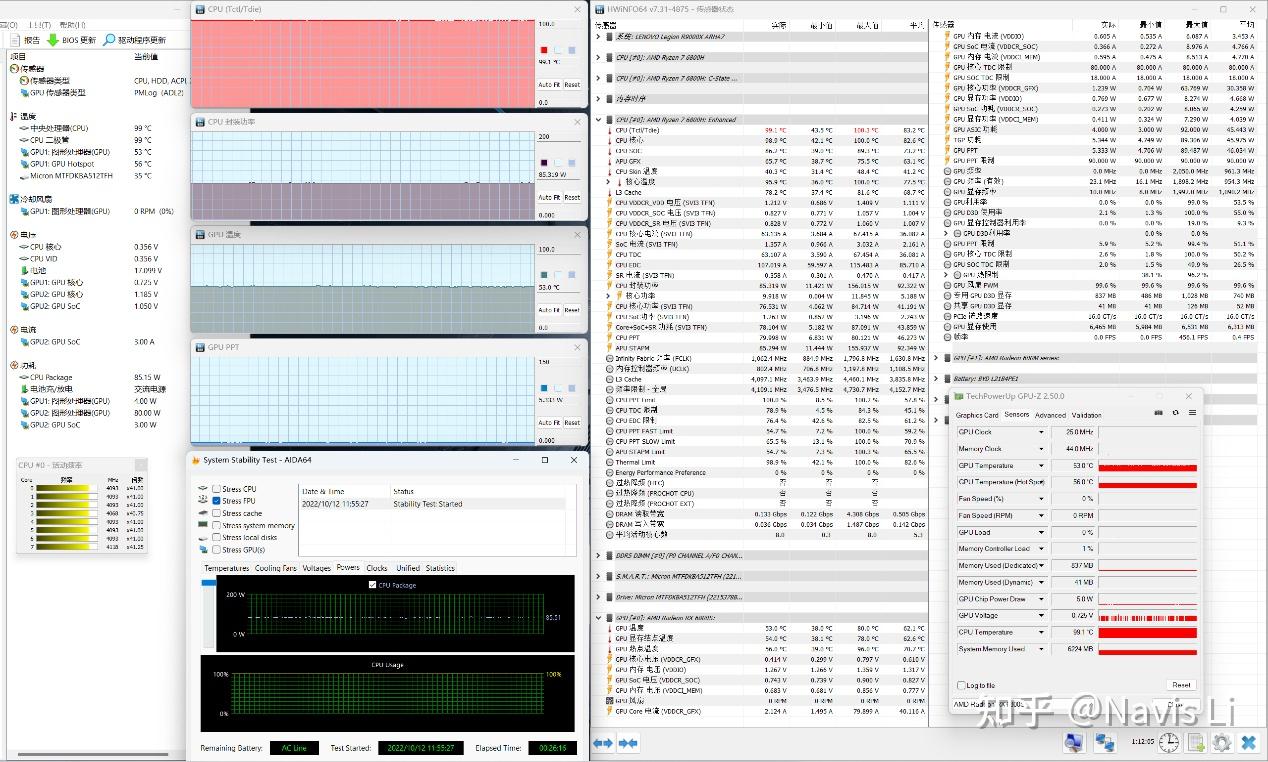Tick the Log to file checkbox
1268x762 pixels.
pyautogui.click(x=961, y=685)
